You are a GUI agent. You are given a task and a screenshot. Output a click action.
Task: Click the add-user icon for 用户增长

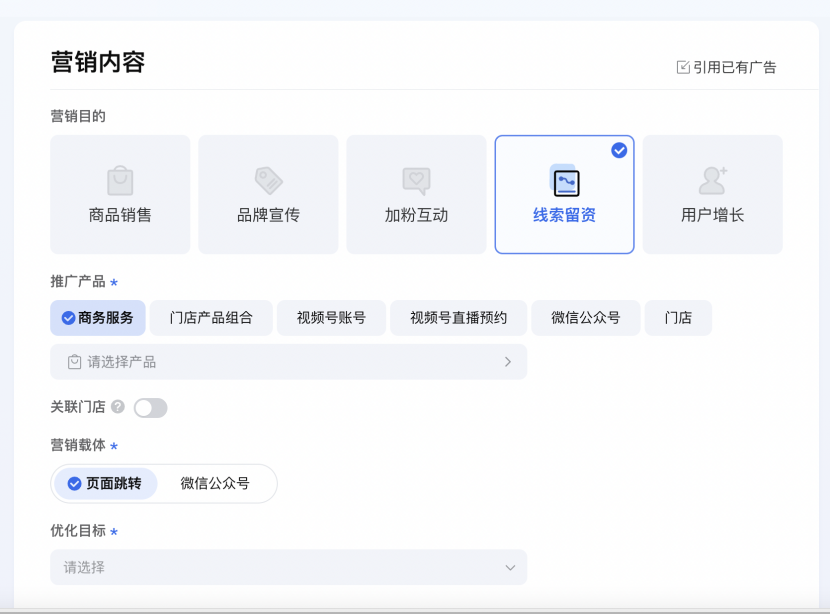pos(713,180)
